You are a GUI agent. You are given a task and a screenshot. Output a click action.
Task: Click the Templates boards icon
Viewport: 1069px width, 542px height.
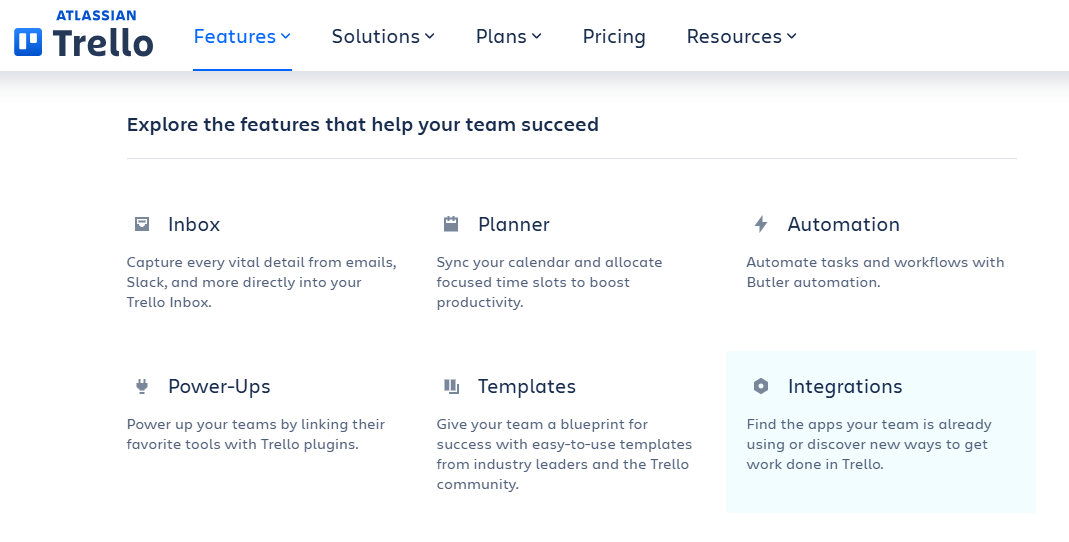pos(451,387)
